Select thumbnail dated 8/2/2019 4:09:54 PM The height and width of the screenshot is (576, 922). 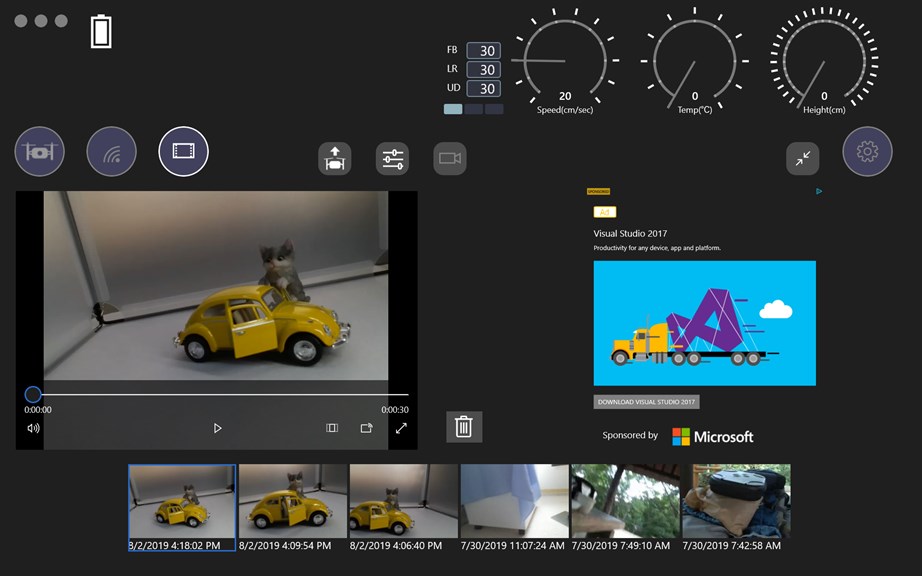[293, 502]
